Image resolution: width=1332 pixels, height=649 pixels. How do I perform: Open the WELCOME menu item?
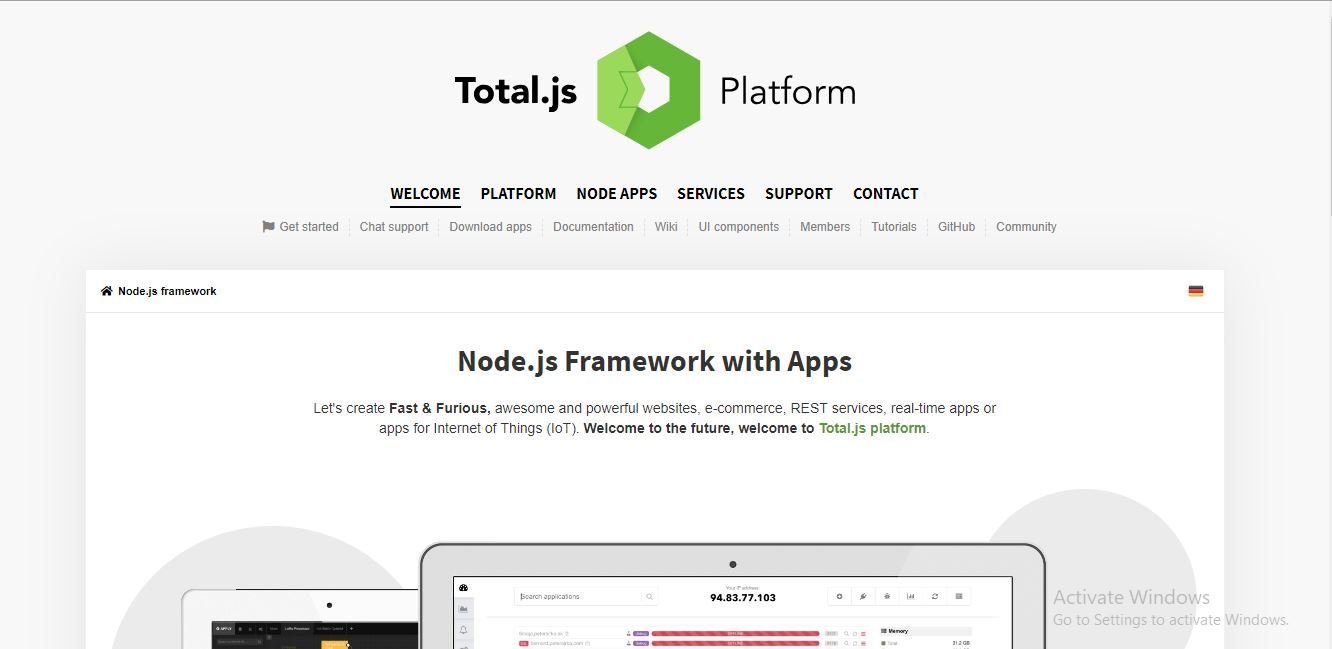[425, 194]
